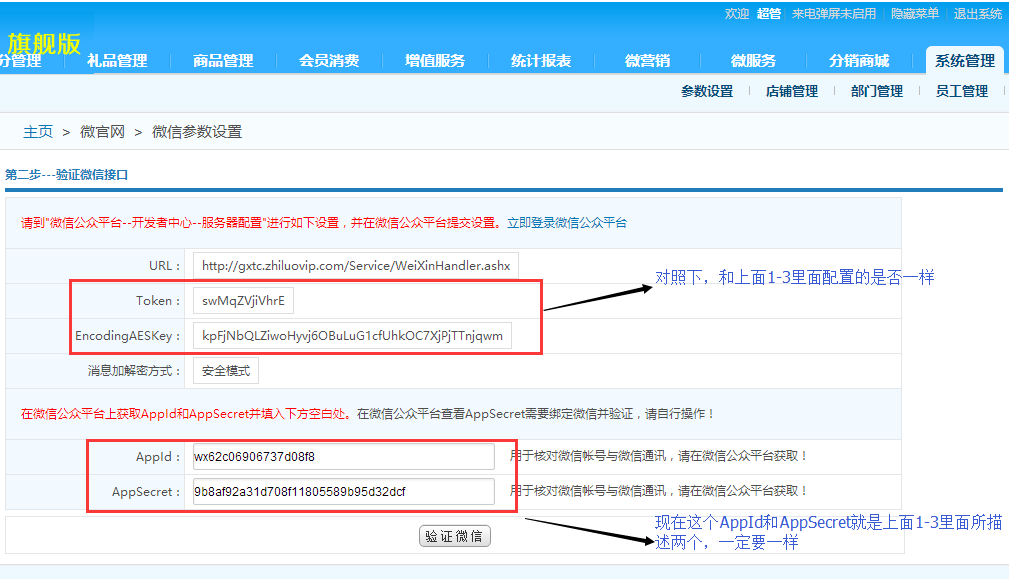Open the 分销商城 menu
This screenshot has height=579, width=1009.
858,60
